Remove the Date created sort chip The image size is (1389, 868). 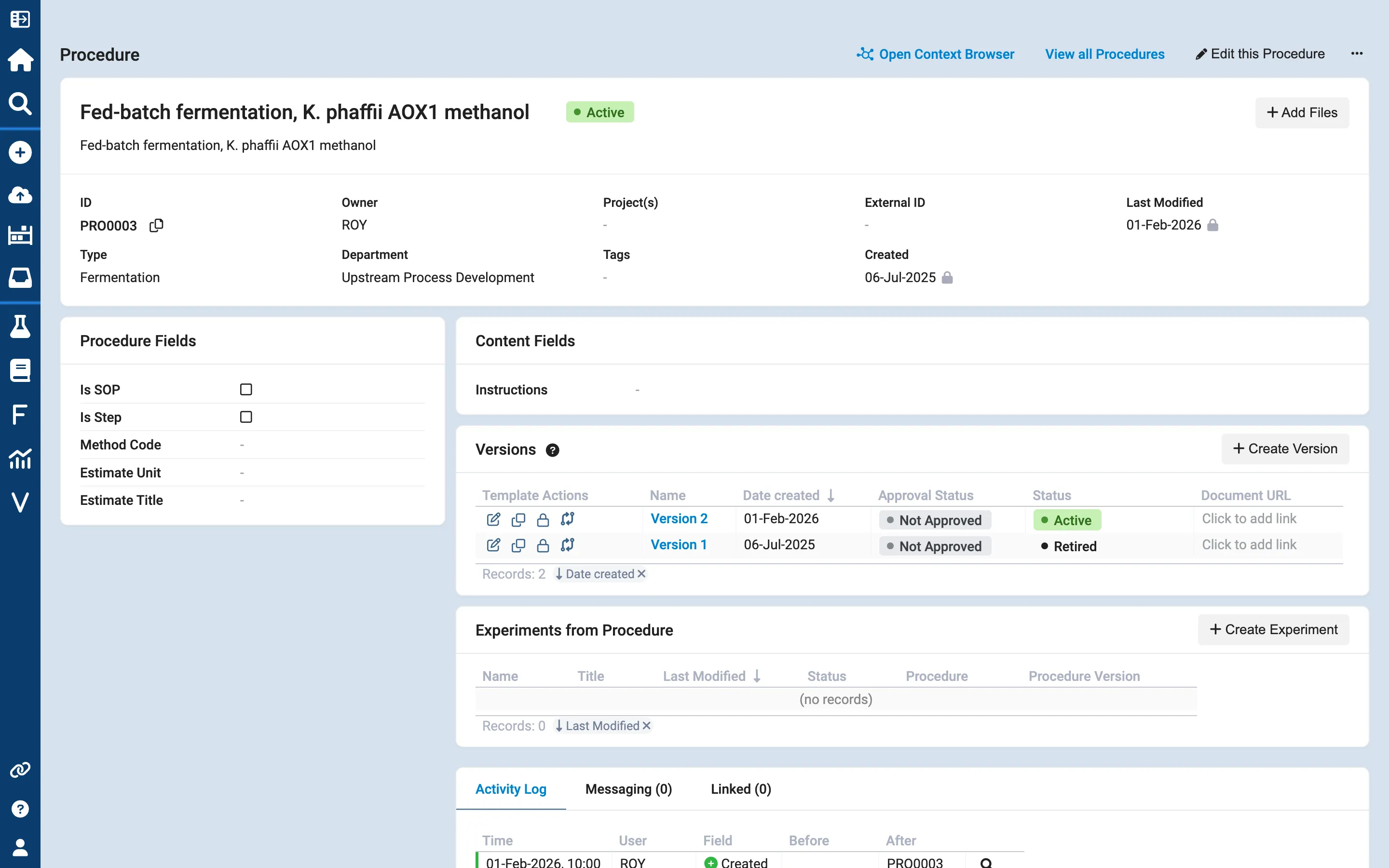click(x=642, y=574)
